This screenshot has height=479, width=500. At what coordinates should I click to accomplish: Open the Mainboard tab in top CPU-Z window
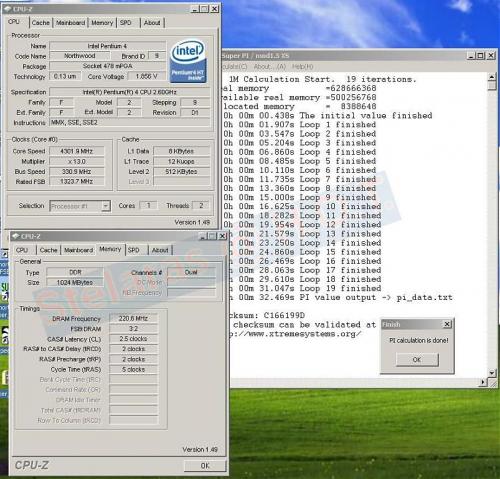pyautogui.click(x=70, y=23)
